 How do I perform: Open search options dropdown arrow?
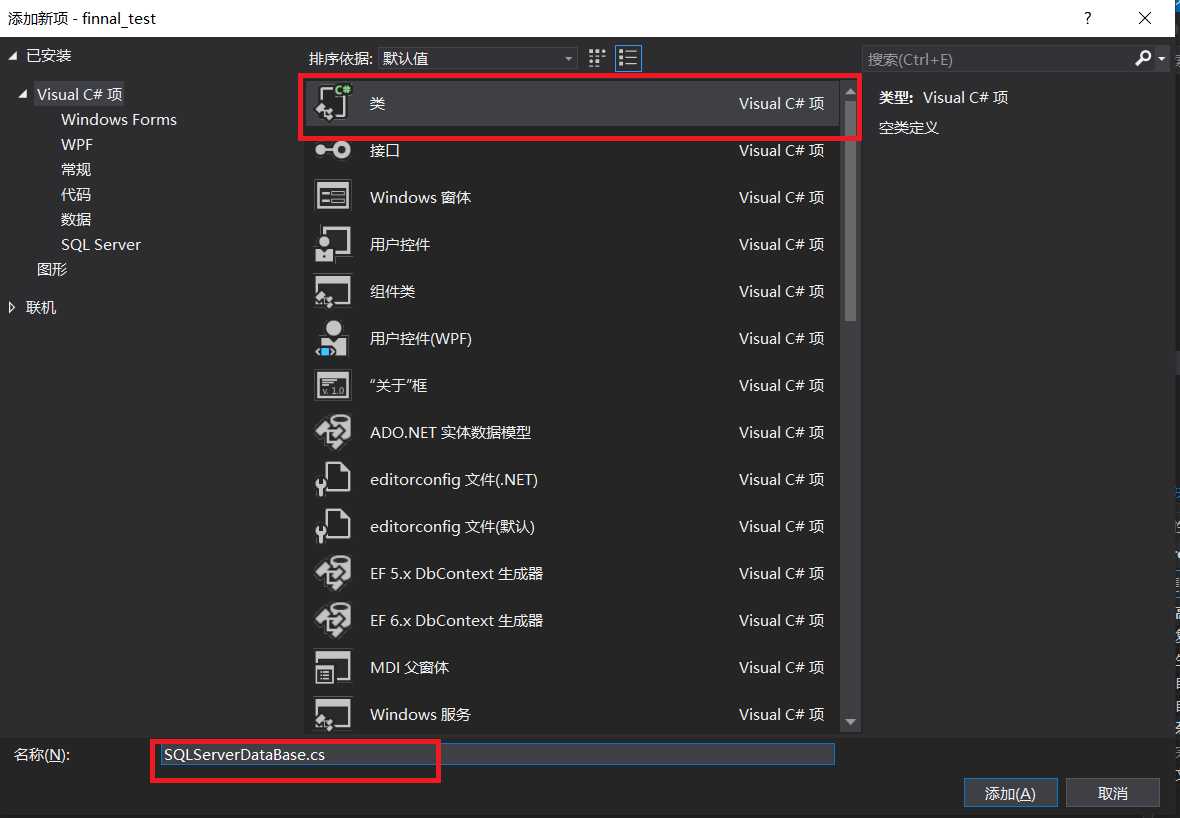1162,59
